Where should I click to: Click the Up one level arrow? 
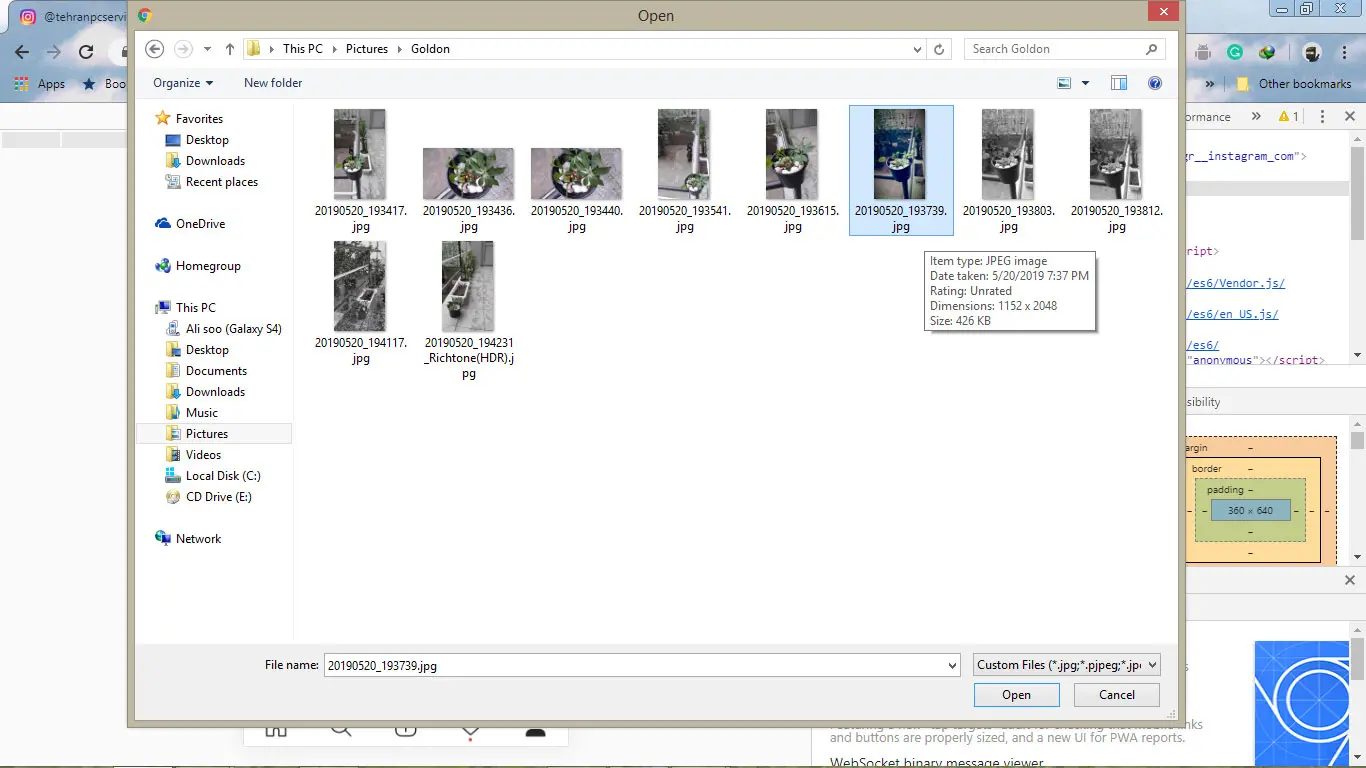pos(230,49)
